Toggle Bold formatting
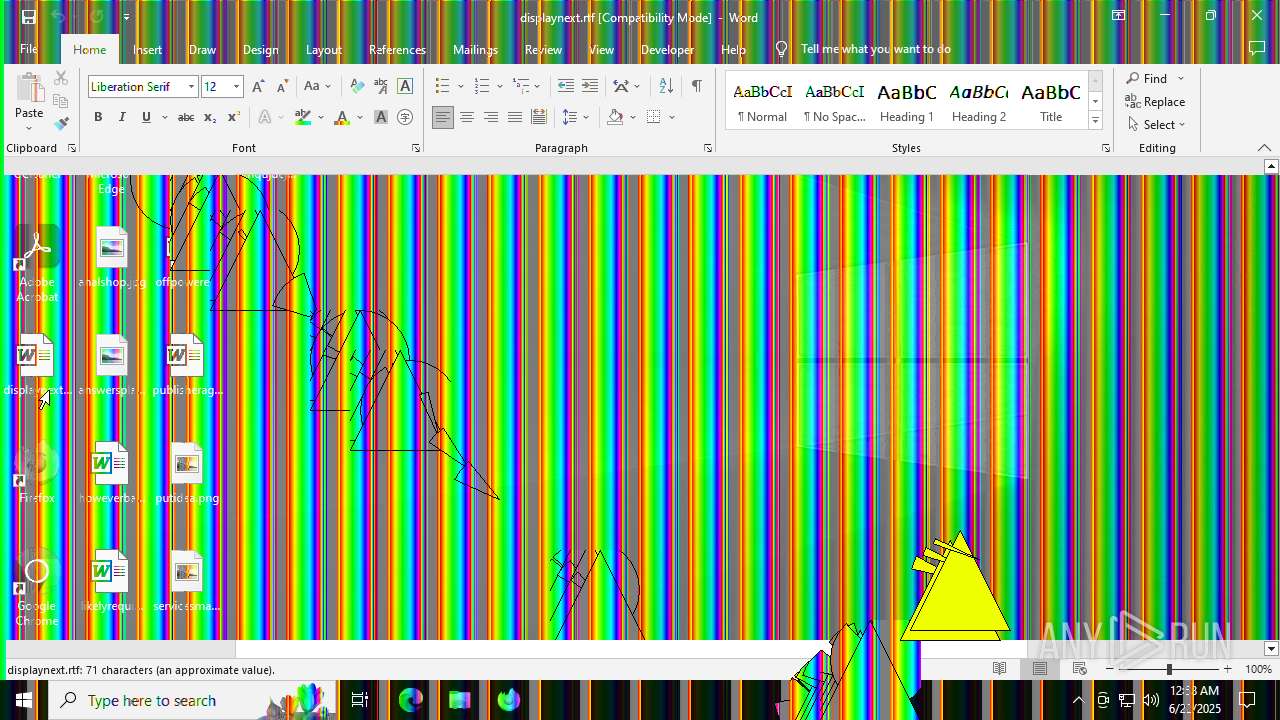 (98, 117)
